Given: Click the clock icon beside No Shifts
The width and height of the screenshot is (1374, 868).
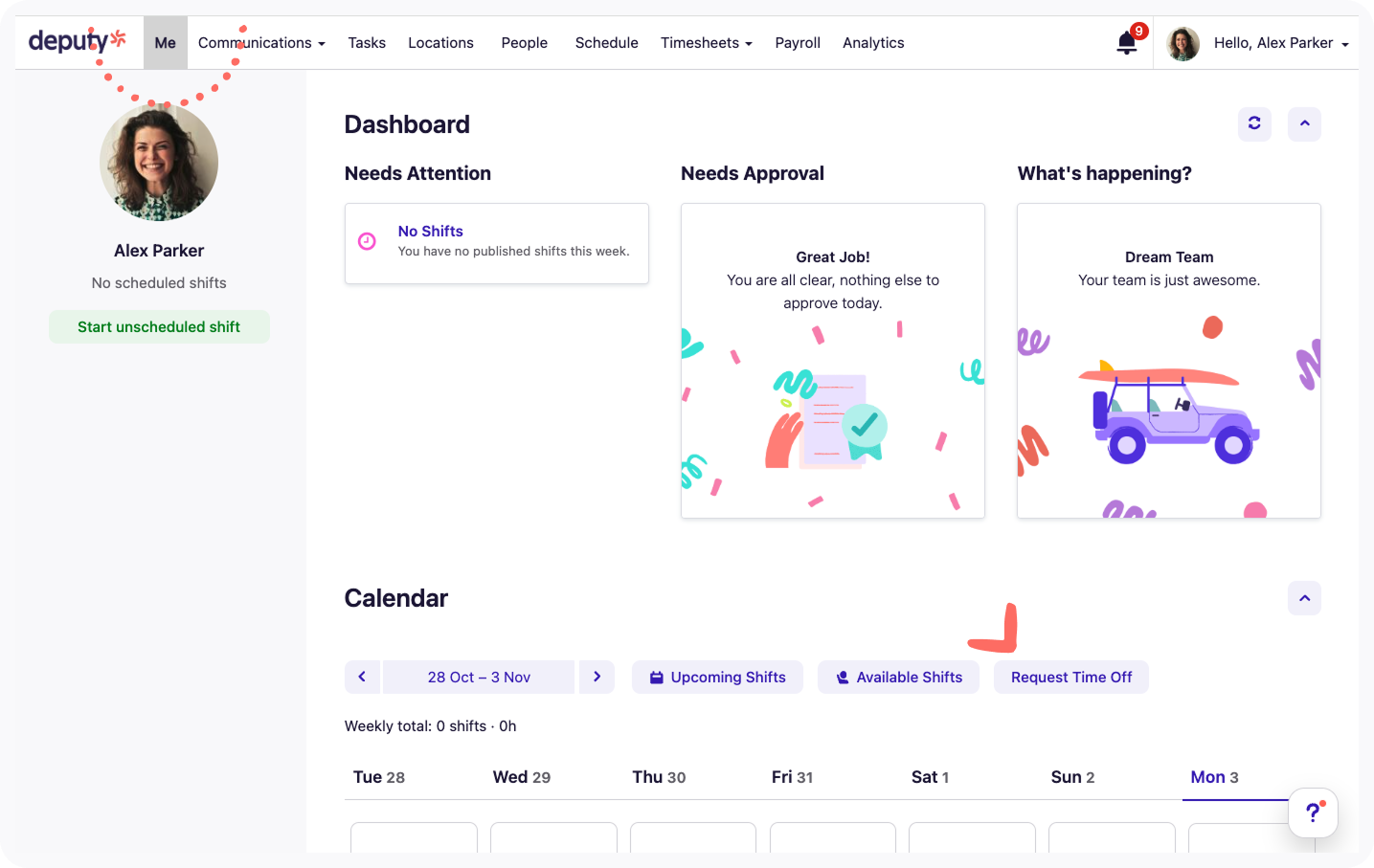Looking at the screenshot, I should (x=367, y=241).
